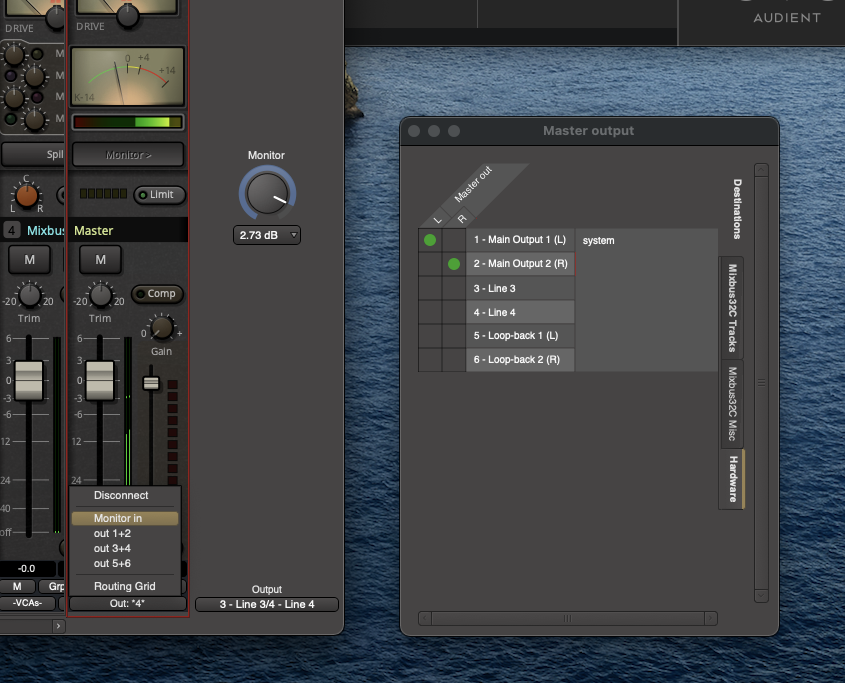The width and height of the screenshot is (845, 683).
Task: Click the Master compressor threshold slider
Action: 151,383
